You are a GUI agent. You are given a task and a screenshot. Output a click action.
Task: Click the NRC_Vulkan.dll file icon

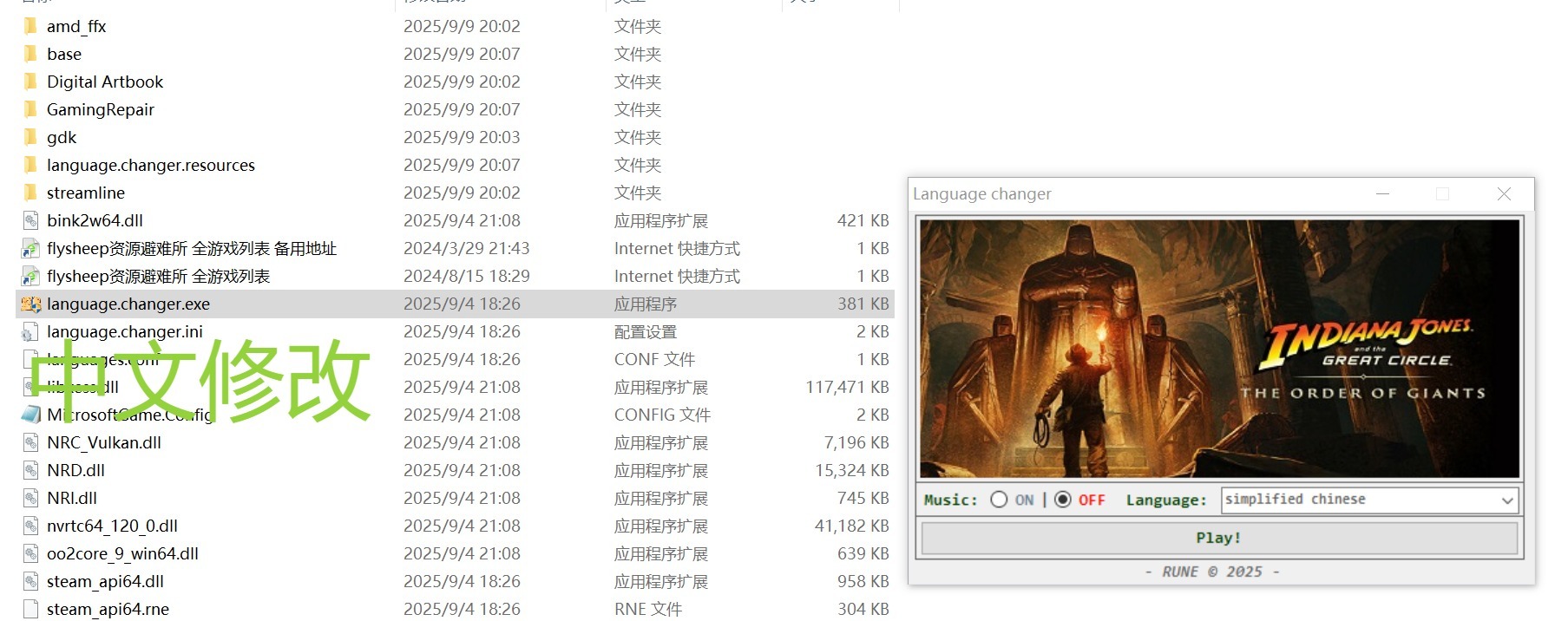click(31, 443)
